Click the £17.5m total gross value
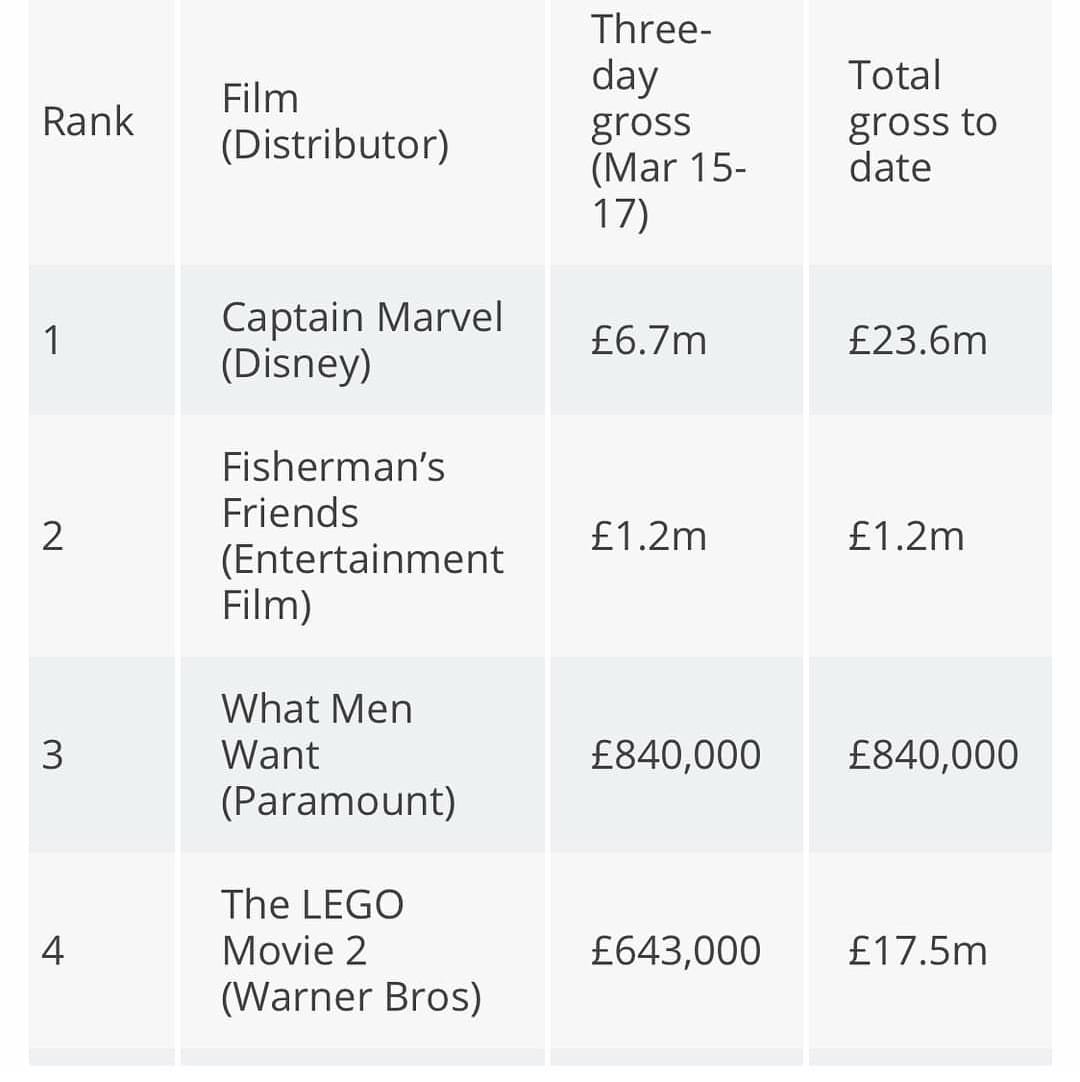Screen dimensions: 1080x1082 click(x=918, y=951)
